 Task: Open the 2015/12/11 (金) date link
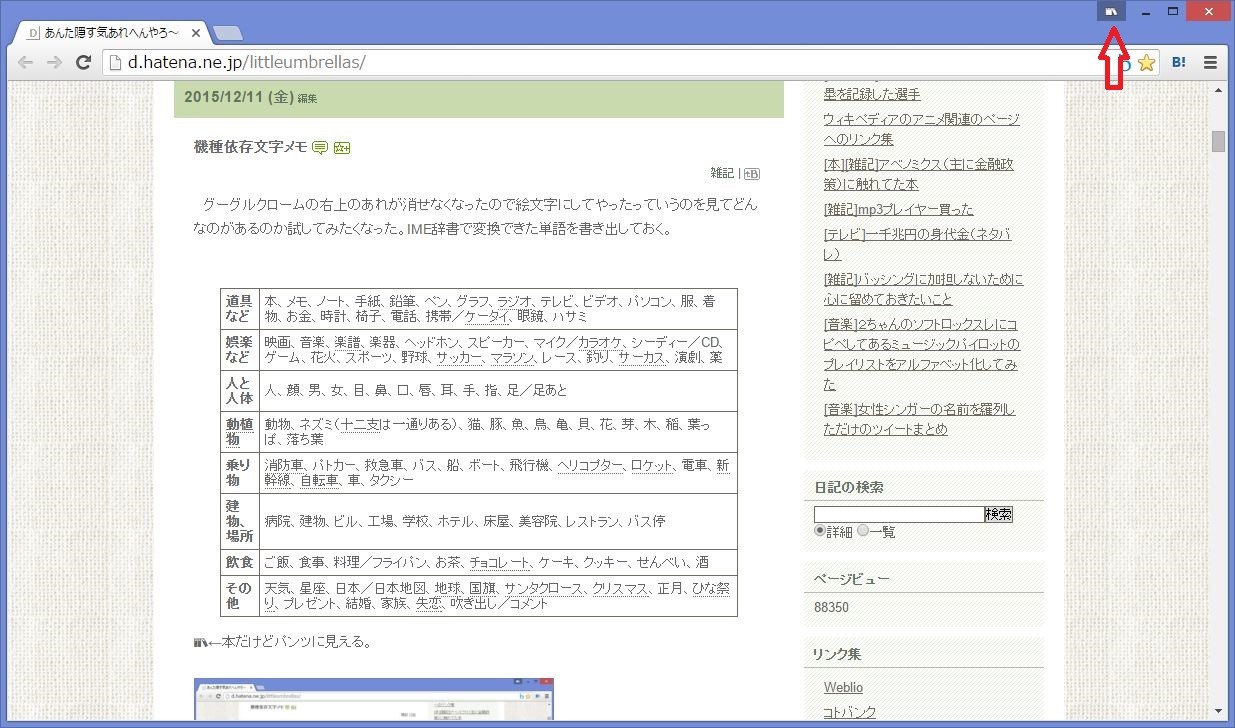point(238,97)
